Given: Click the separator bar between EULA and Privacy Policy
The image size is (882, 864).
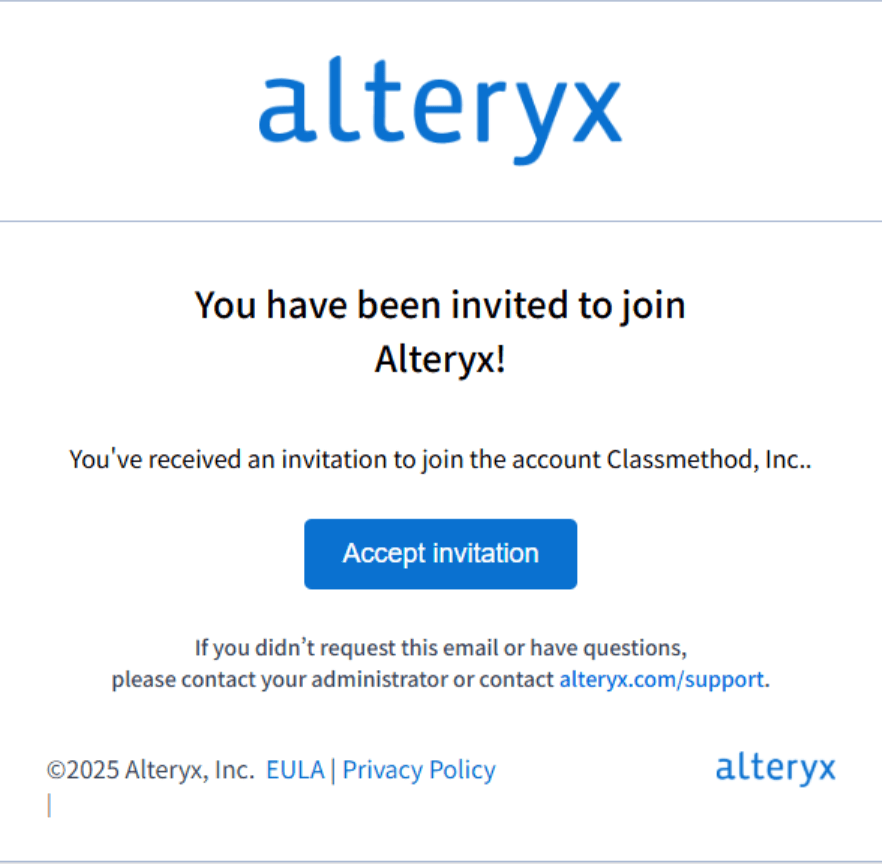Looking at the screenshot, I should (x=333, y=769).
